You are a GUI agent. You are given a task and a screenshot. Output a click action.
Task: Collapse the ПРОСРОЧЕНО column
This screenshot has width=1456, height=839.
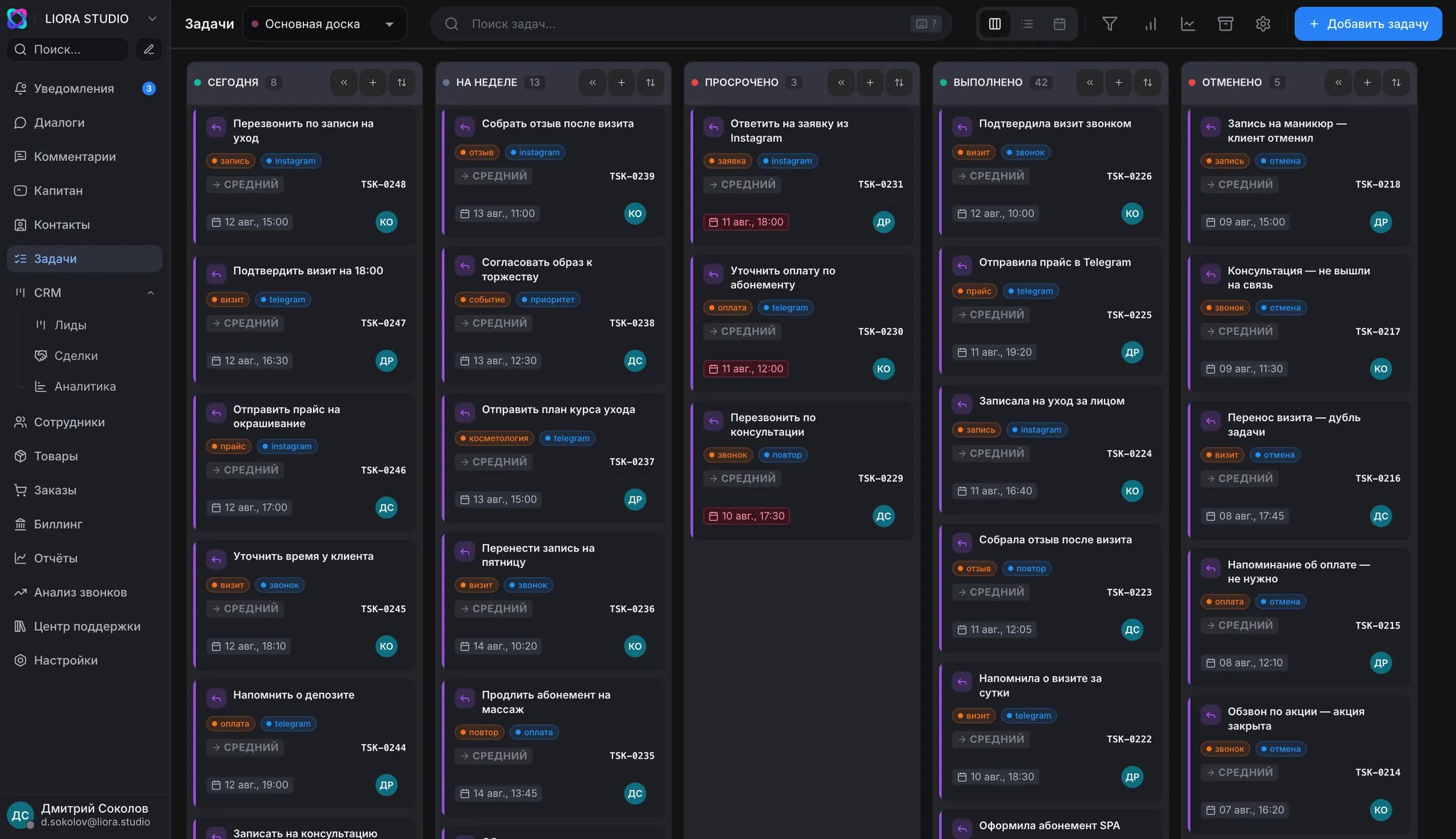click(841, 82)
